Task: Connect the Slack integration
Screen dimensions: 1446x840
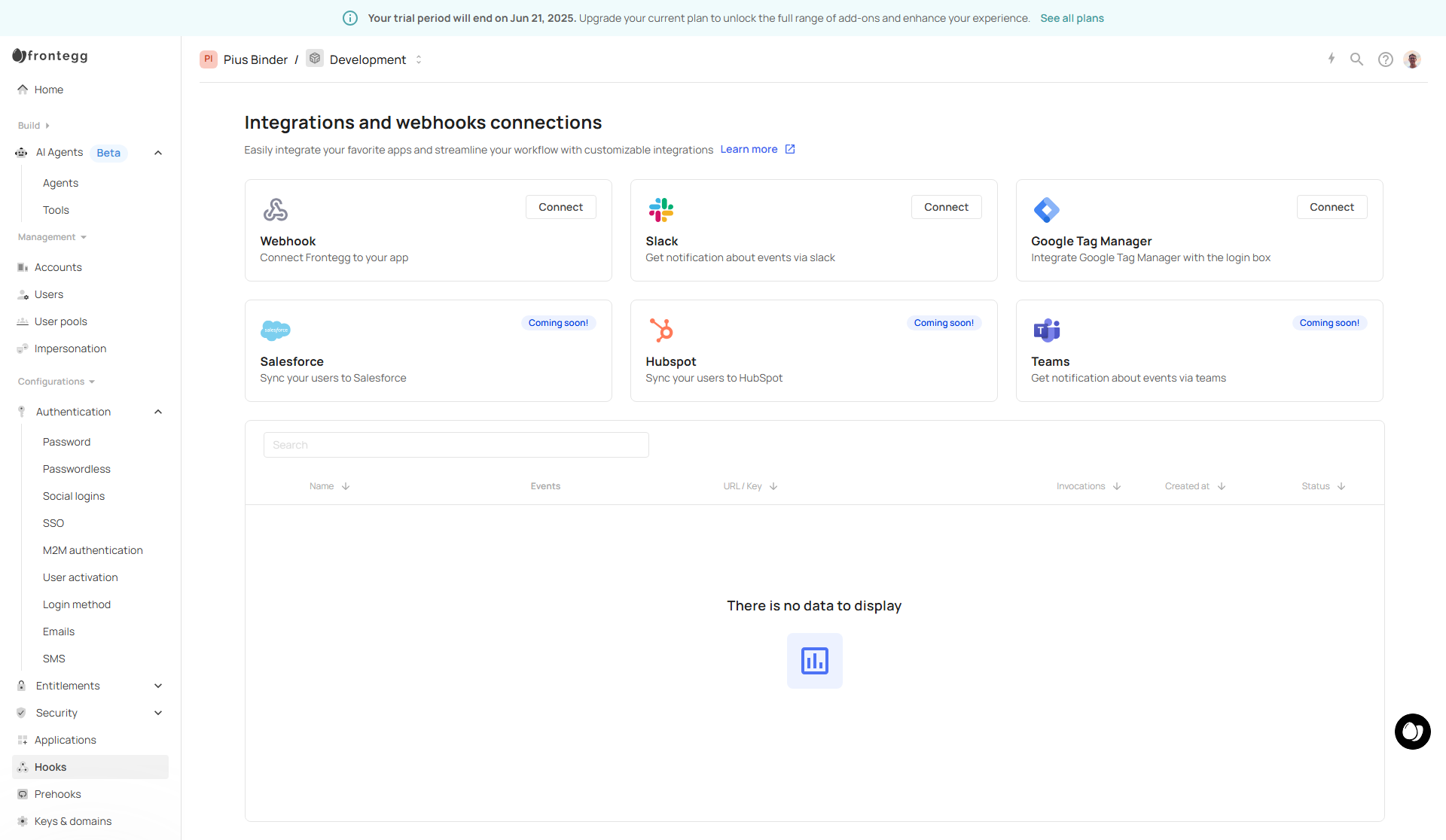Action: (947, 207)
